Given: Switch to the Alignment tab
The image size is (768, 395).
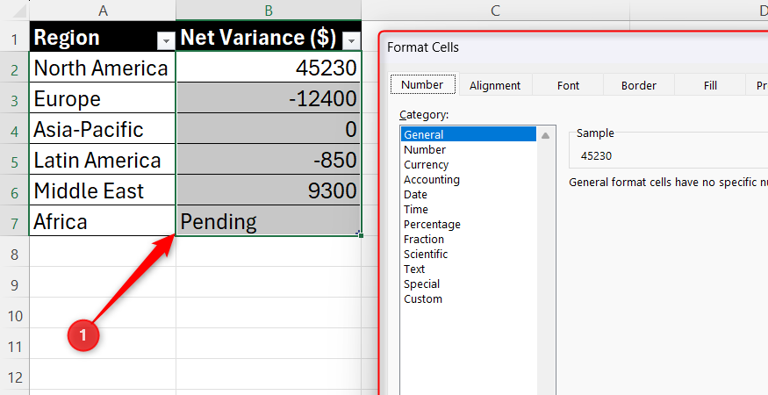Looking at the screenshot, I should [x=495, y=85].
